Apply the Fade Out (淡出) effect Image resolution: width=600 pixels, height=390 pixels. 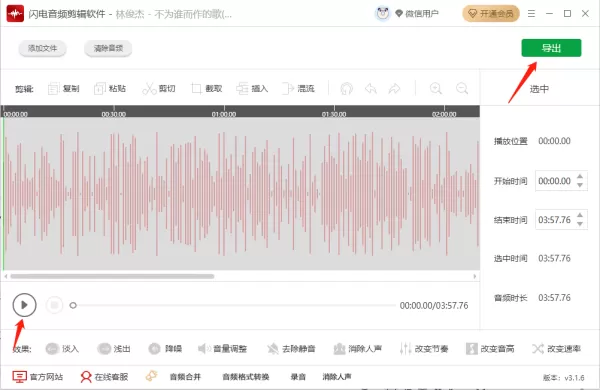pyautogui.click(x=114, y=349)
